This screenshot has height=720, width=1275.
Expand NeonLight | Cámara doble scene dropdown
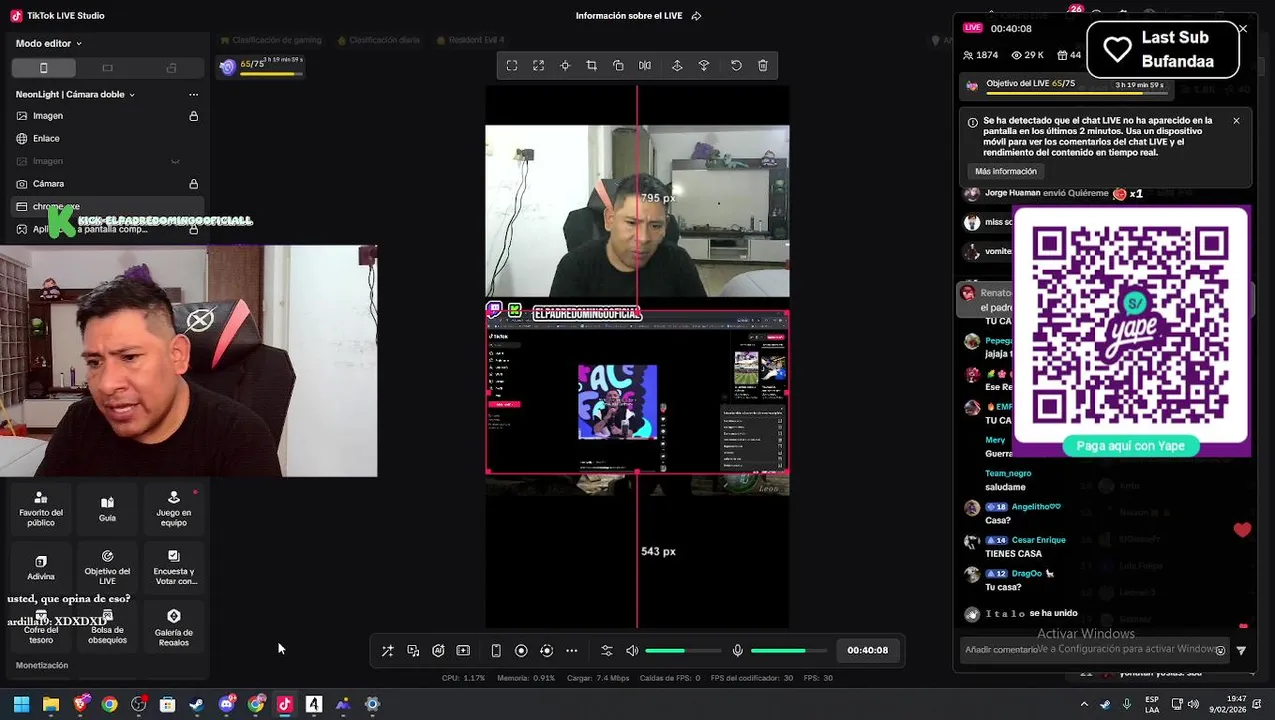pyautogui.click(x=75, y=94)
